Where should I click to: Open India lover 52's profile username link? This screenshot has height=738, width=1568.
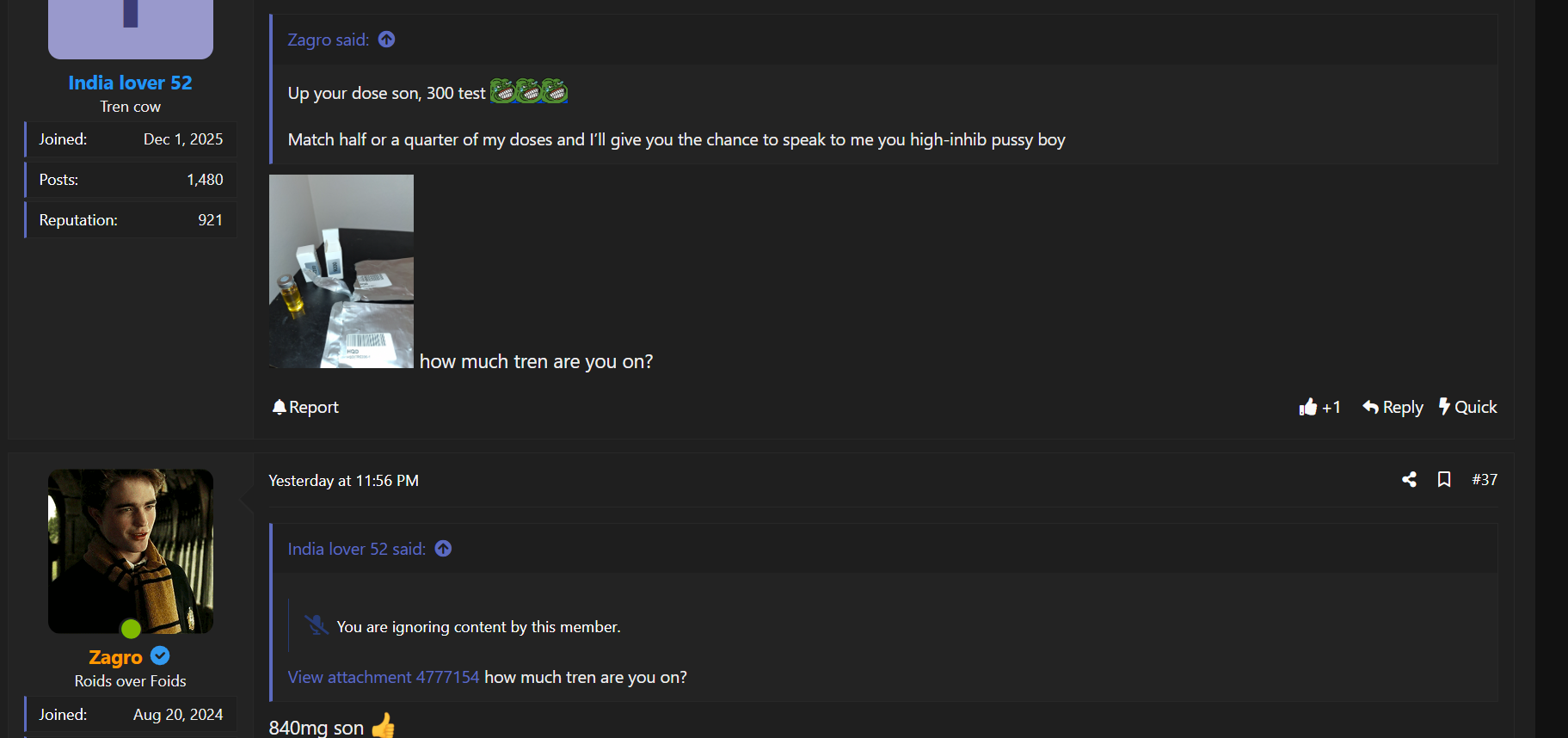click(x=130, y=83)
